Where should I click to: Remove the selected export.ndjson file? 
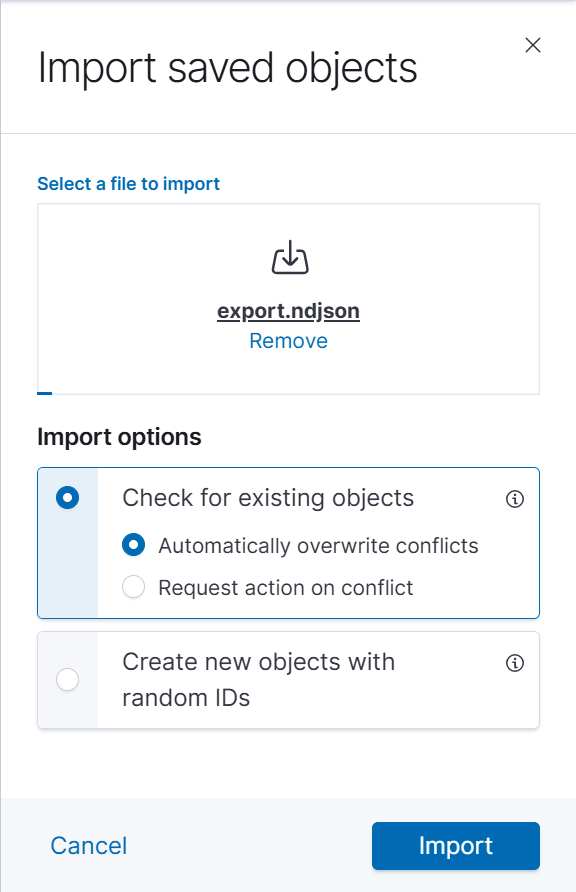tap(288, 341)
